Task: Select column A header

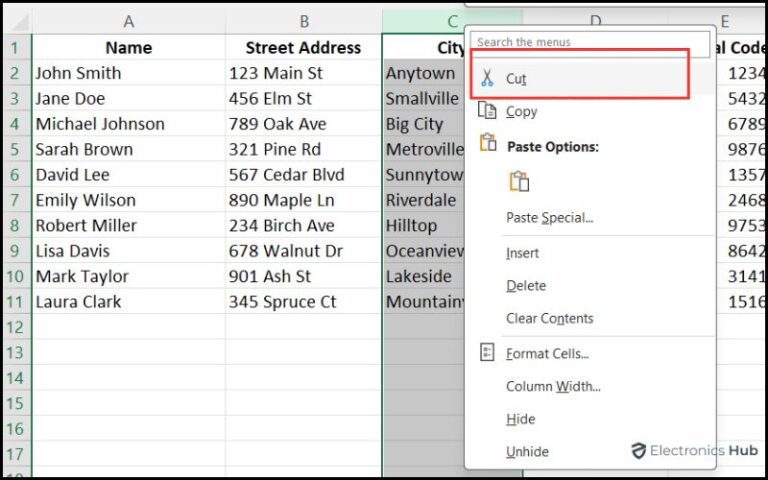Action: pyautogui.click(x=128, y=22)
